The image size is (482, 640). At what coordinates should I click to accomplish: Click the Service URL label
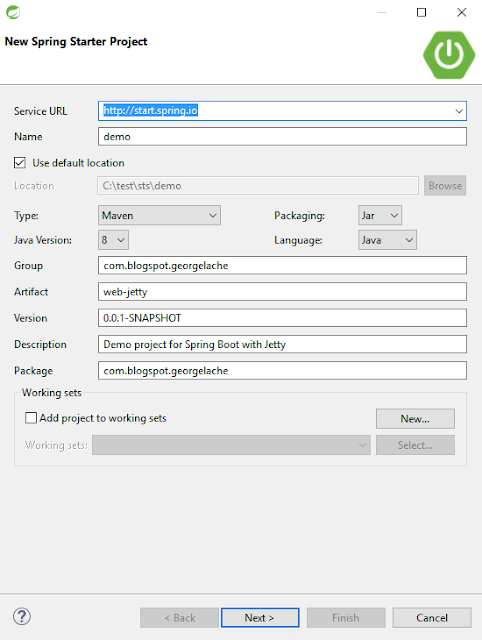40,111
